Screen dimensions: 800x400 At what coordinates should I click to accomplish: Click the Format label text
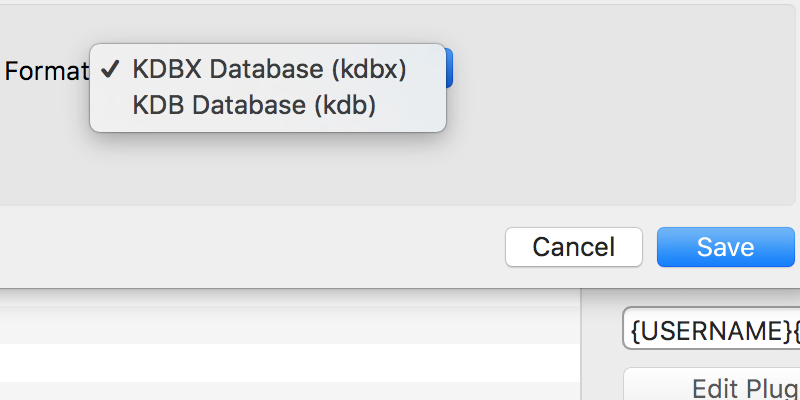[46, 71]
